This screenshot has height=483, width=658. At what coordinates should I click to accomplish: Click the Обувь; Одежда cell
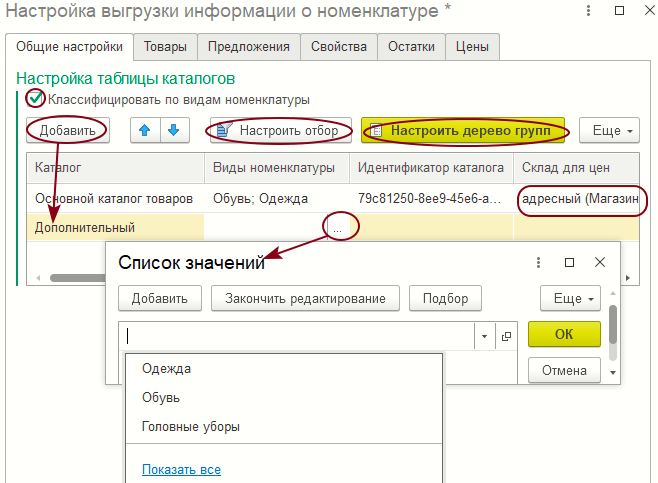277,198
